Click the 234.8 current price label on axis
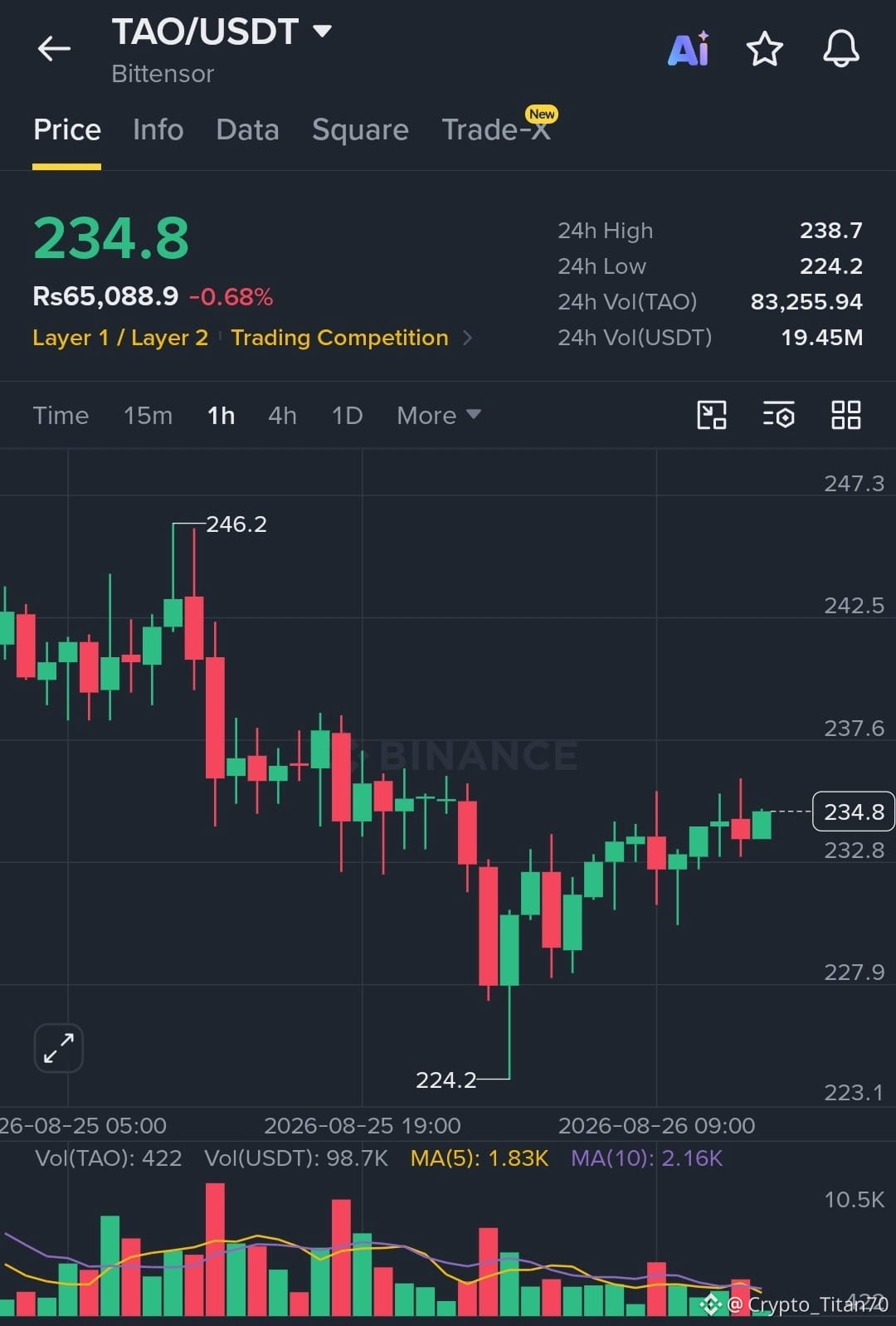This screenshot has height=1326, width=896. click(854, 812)
